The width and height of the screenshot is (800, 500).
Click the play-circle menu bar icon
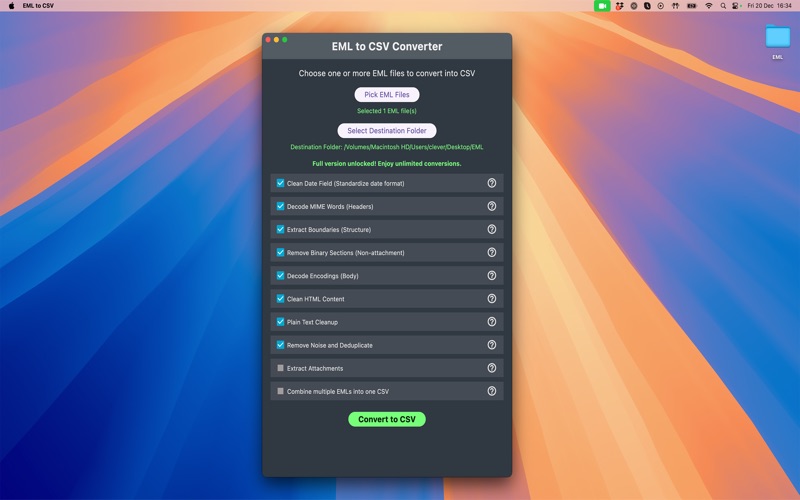[x=661, y=6]
